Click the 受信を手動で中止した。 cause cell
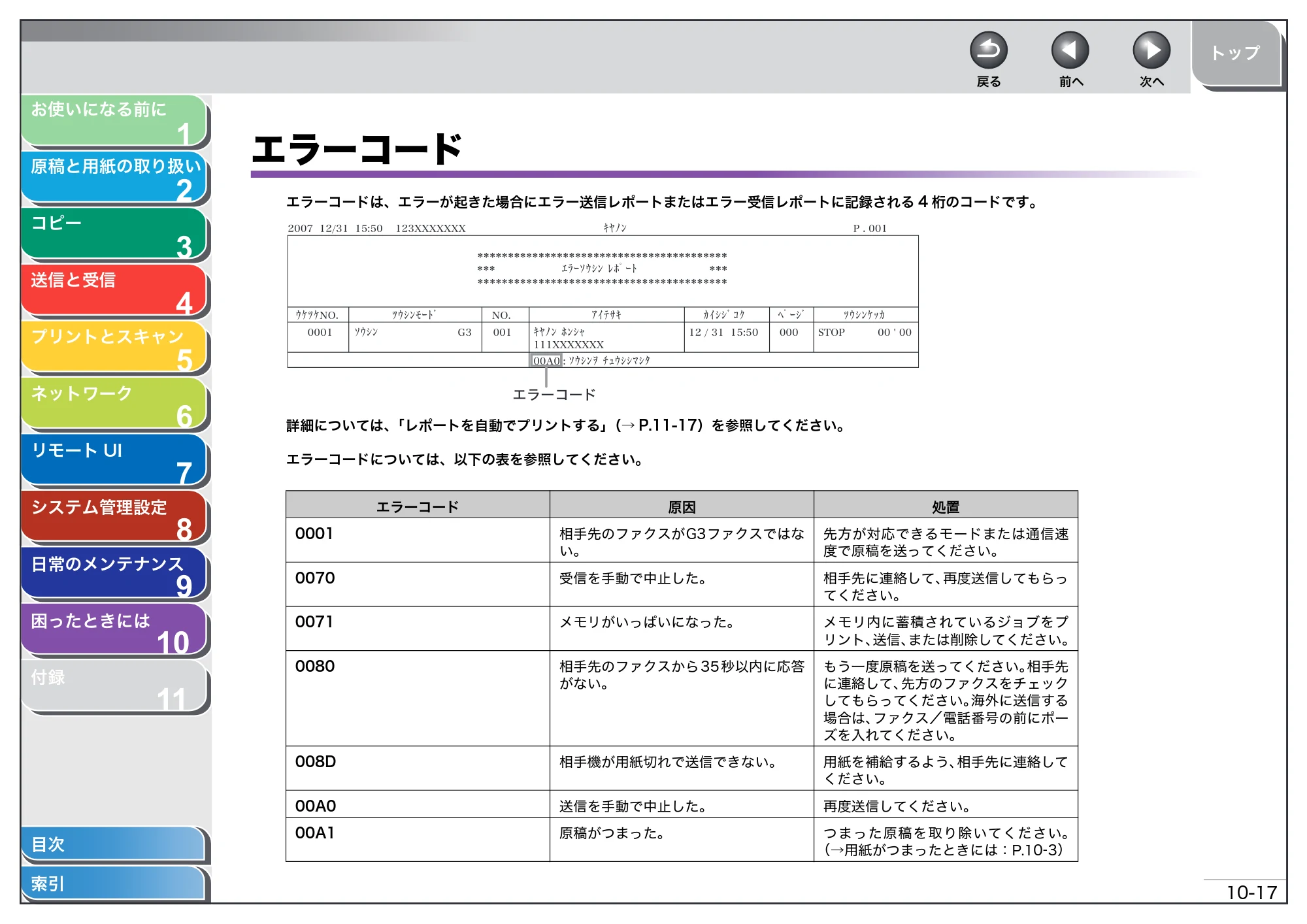The width and height of the screenshot is (1307, 924). pyautogui.click(x=682, y=584)
